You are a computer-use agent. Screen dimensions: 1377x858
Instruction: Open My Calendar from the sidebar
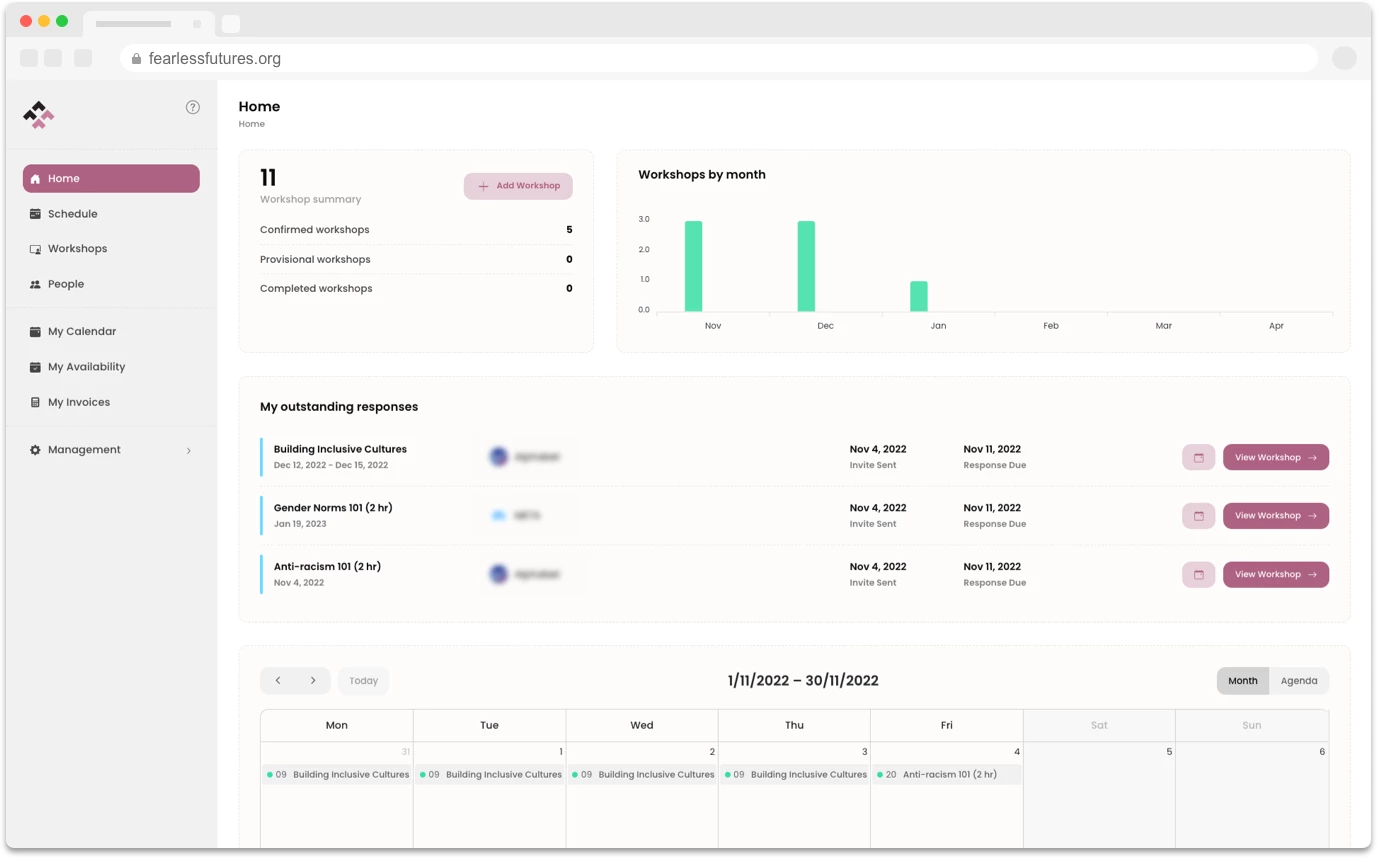click(80, 331)
